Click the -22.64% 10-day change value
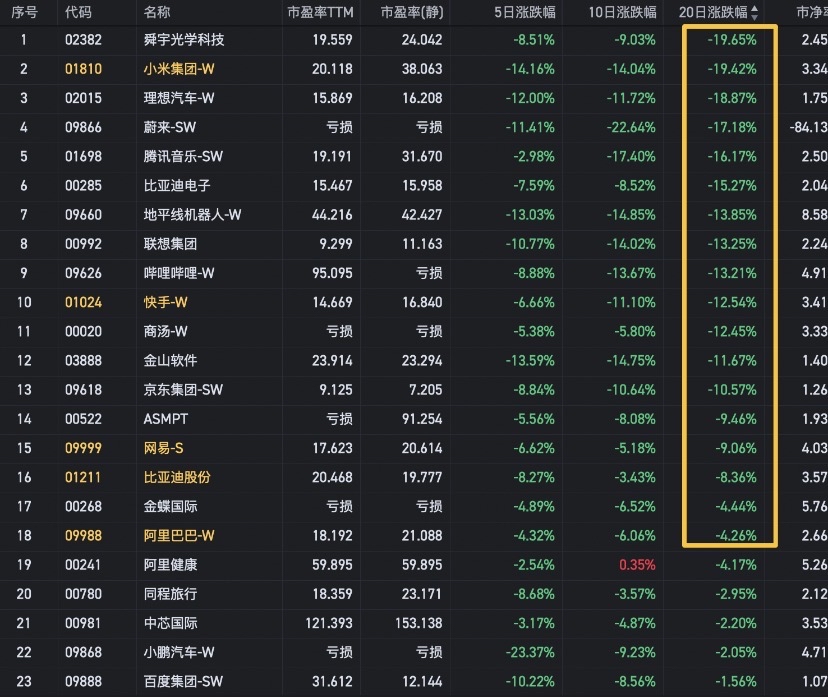 click(631, 127)
